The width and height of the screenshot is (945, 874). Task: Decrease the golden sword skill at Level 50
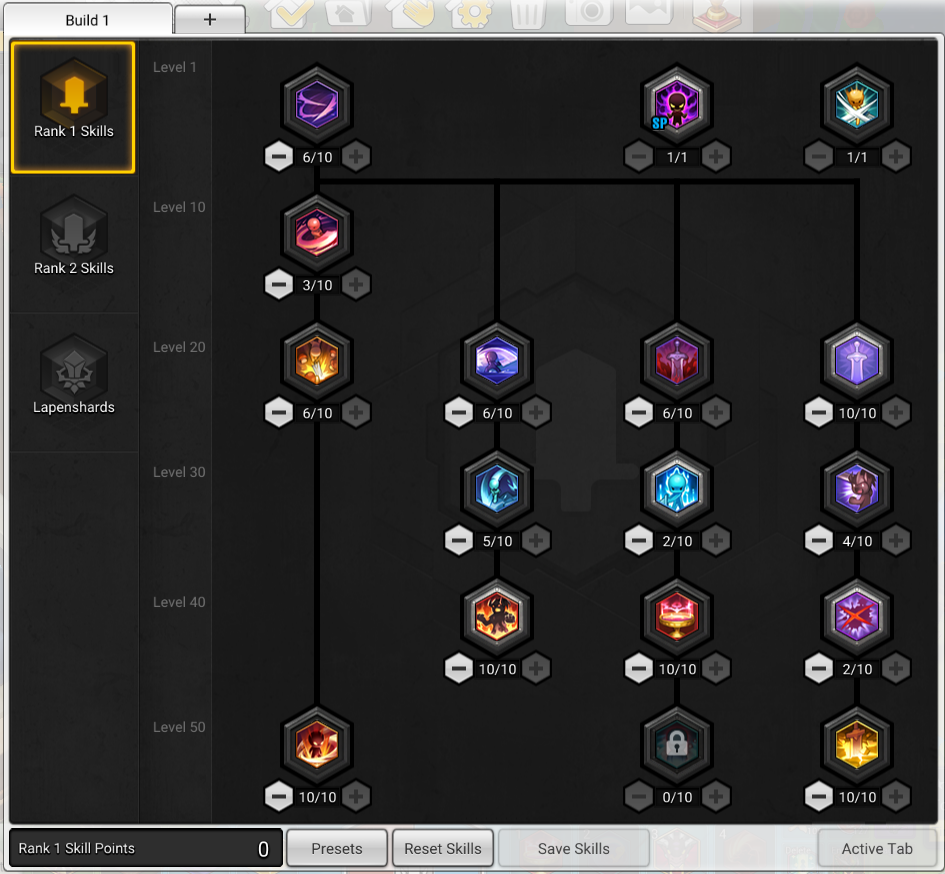point(818,796)
